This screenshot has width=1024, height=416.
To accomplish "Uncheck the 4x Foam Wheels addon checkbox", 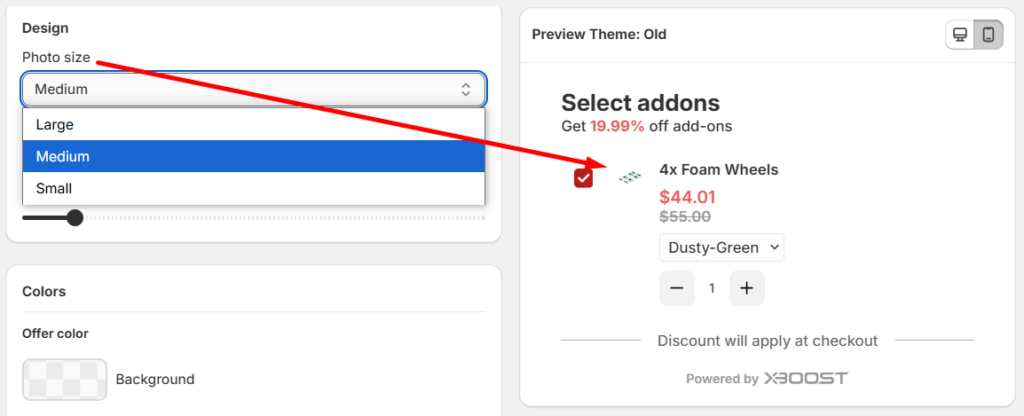I will pos(584,178).
